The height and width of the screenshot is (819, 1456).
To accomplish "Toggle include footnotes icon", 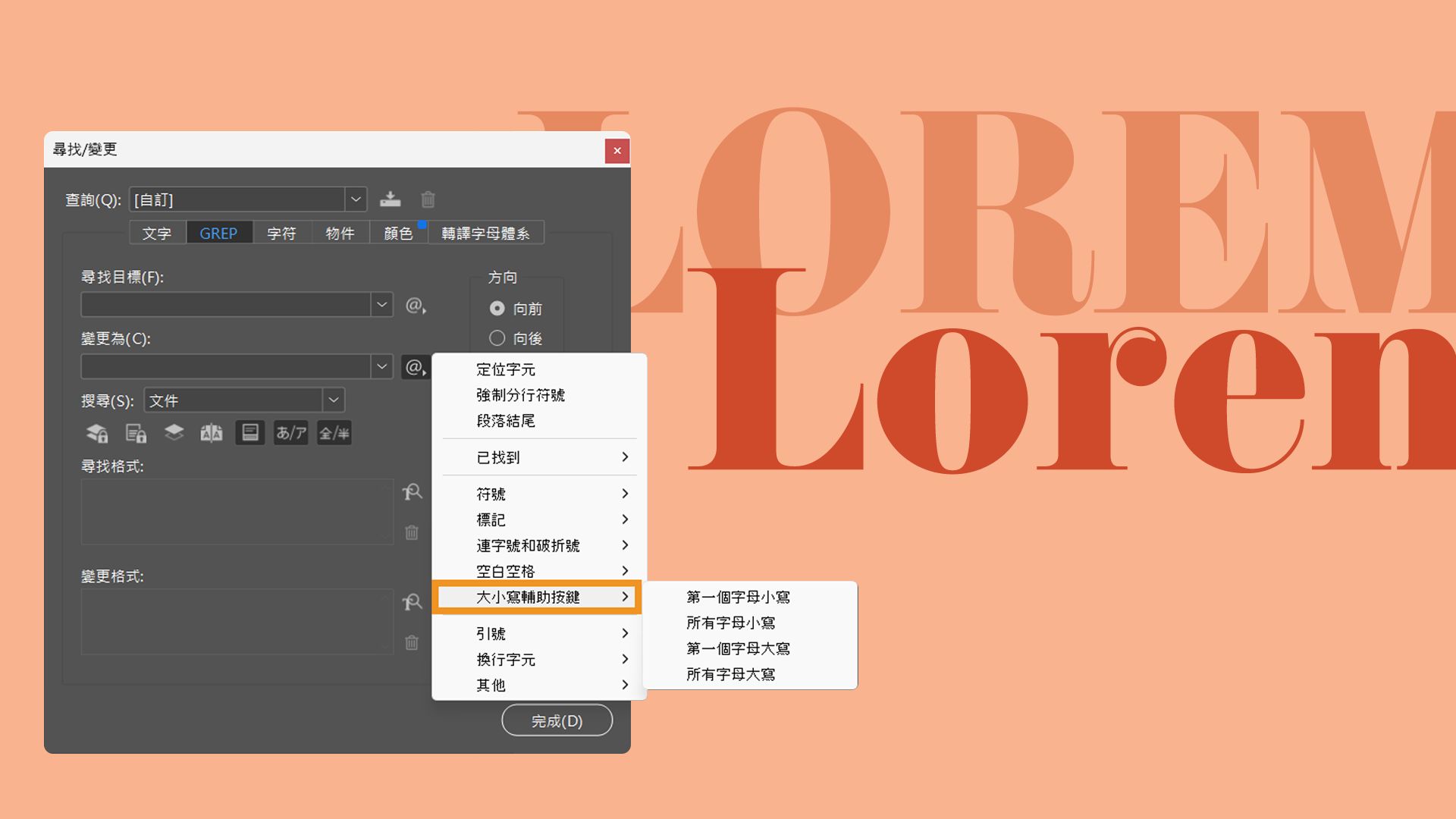I will (x=249, y=433).
